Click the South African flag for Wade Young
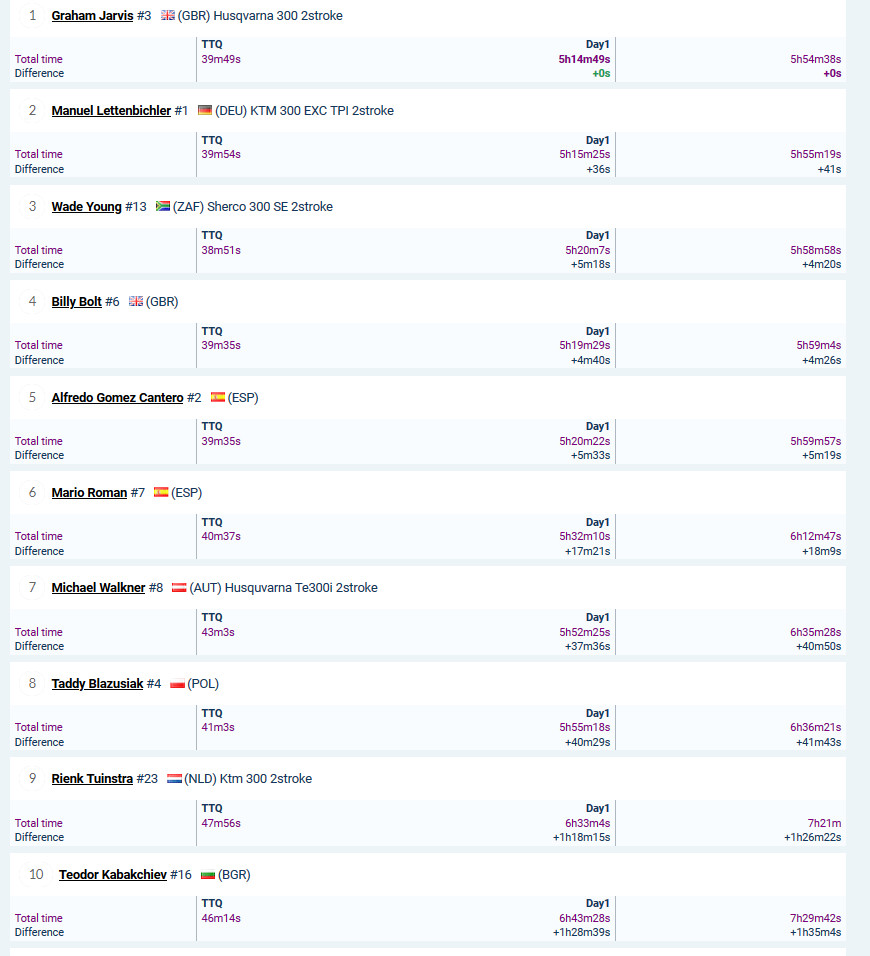This screenshot has width=870, height=956. click(163, 206)
